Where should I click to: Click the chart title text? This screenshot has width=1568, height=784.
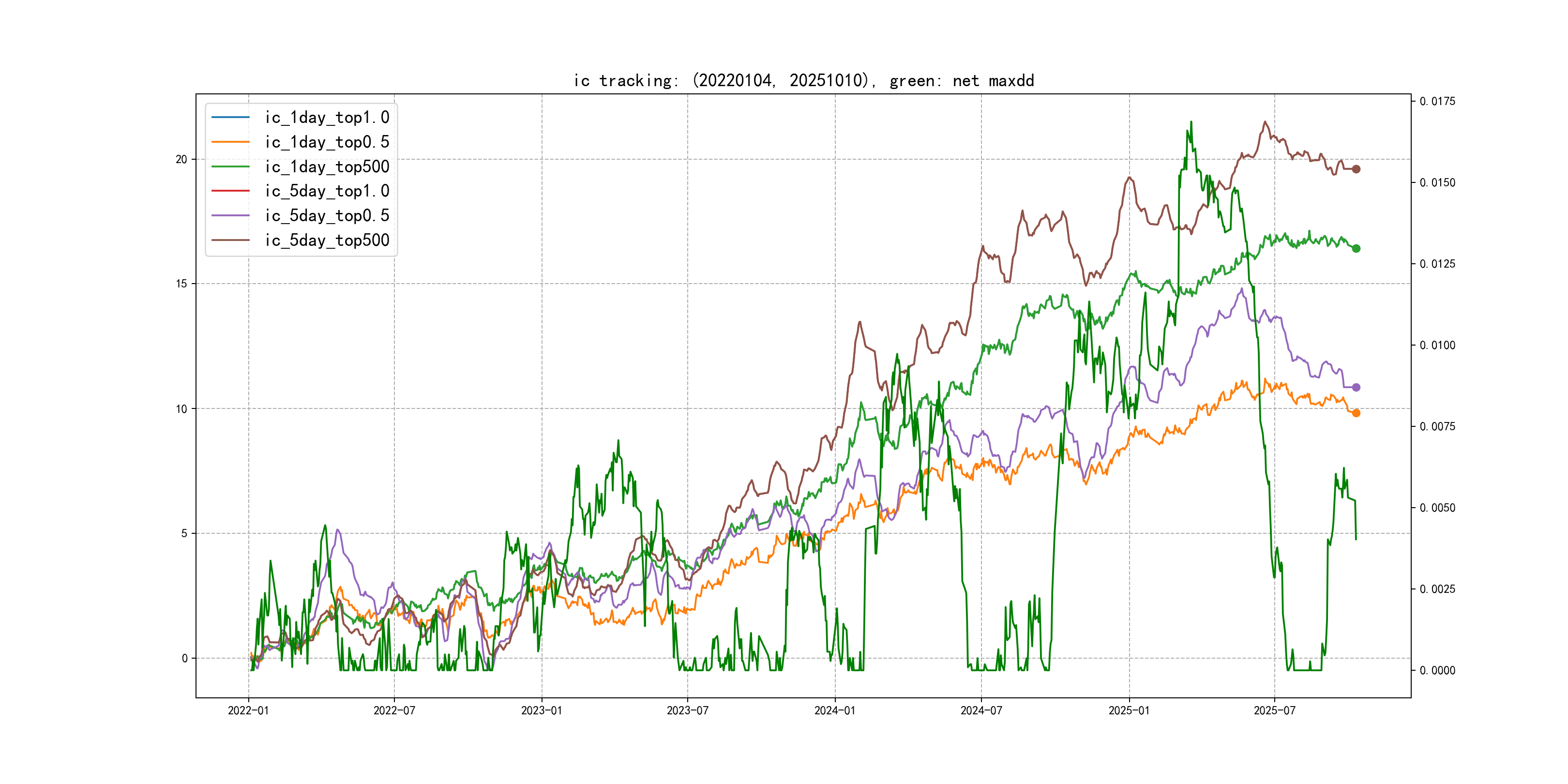[803, 80]
